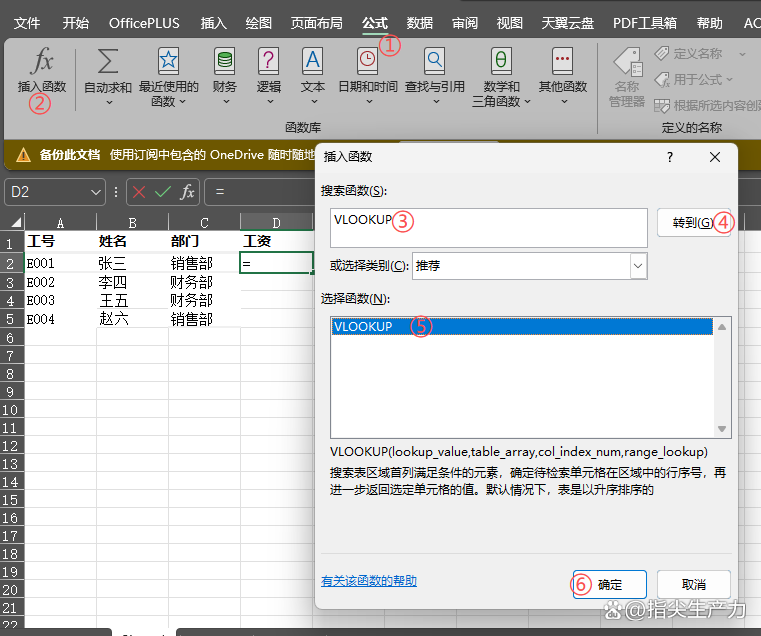Screen dimensions: 761x636
Task: Expand the 自动求和 dropdown arrow
Action: [x=109, y=102]
